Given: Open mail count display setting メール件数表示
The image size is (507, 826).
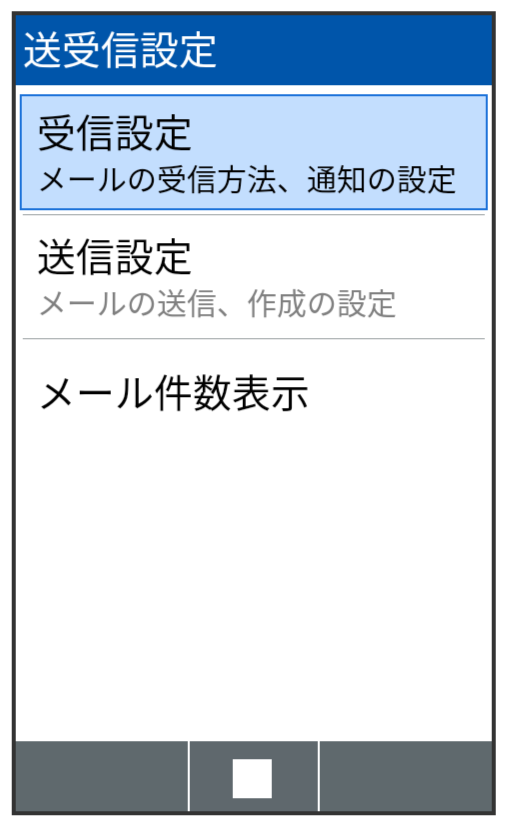Looking at the screenshot, I should click(x=174, y=393).
